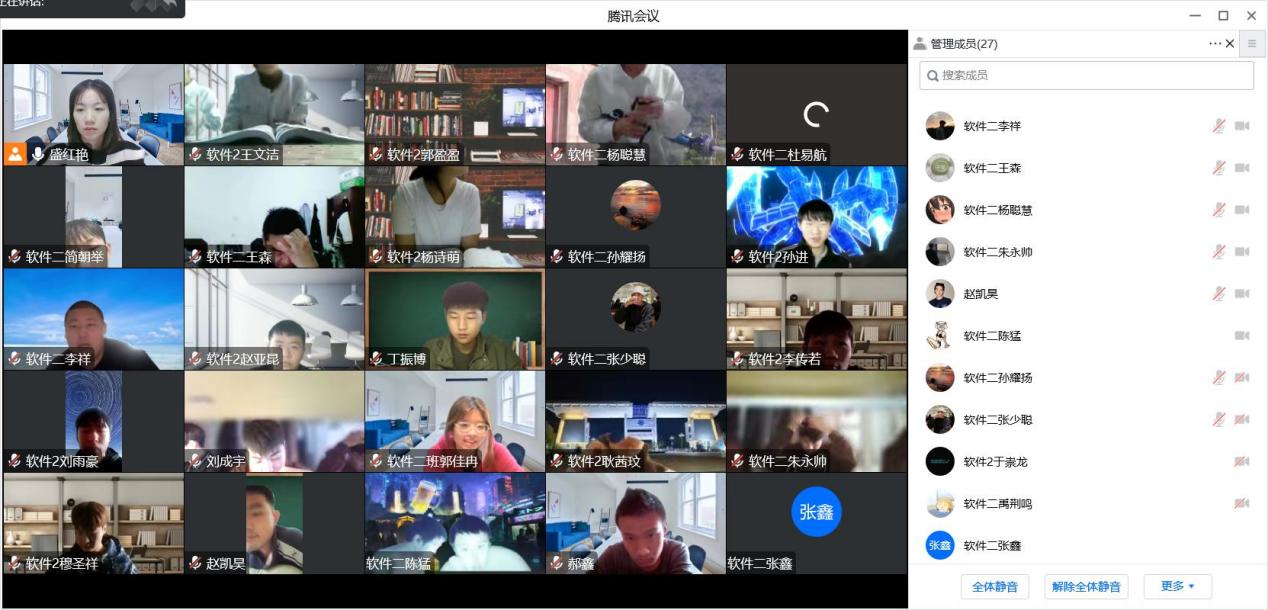Image resolution: width=1268 pixels, height=610 pixels.
Task: Select the 软件二班郭佳冉 video thumbnail
Action: (454, 420)
